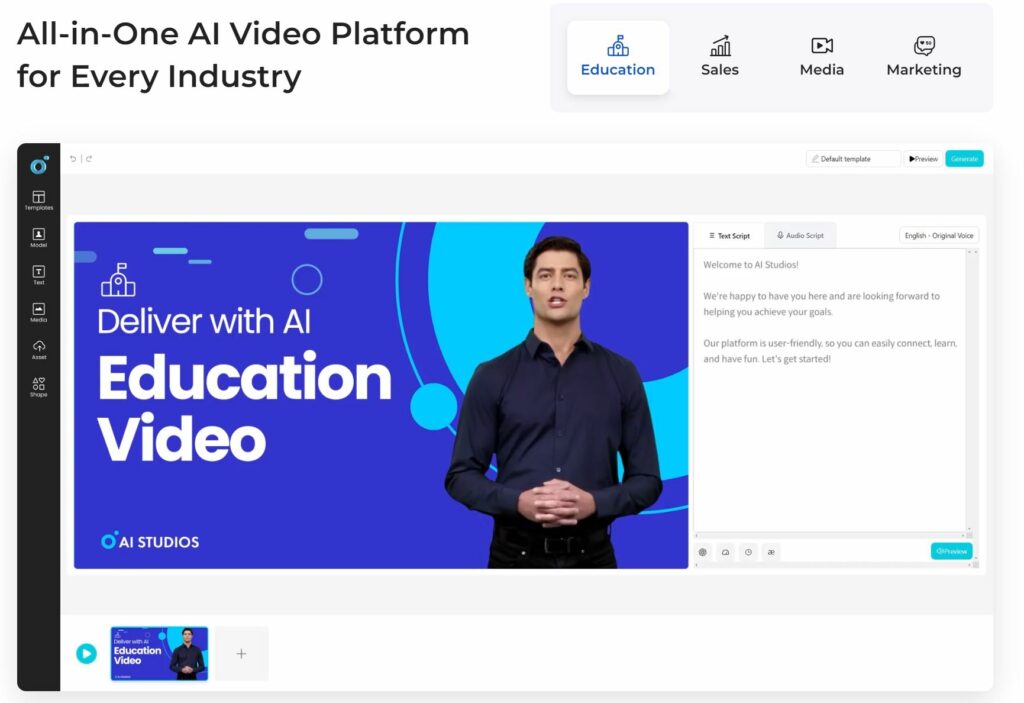This screenshot has width=1024, height=703.
Task: Switch to the Audio Script tab
Action: click(801, 236)
